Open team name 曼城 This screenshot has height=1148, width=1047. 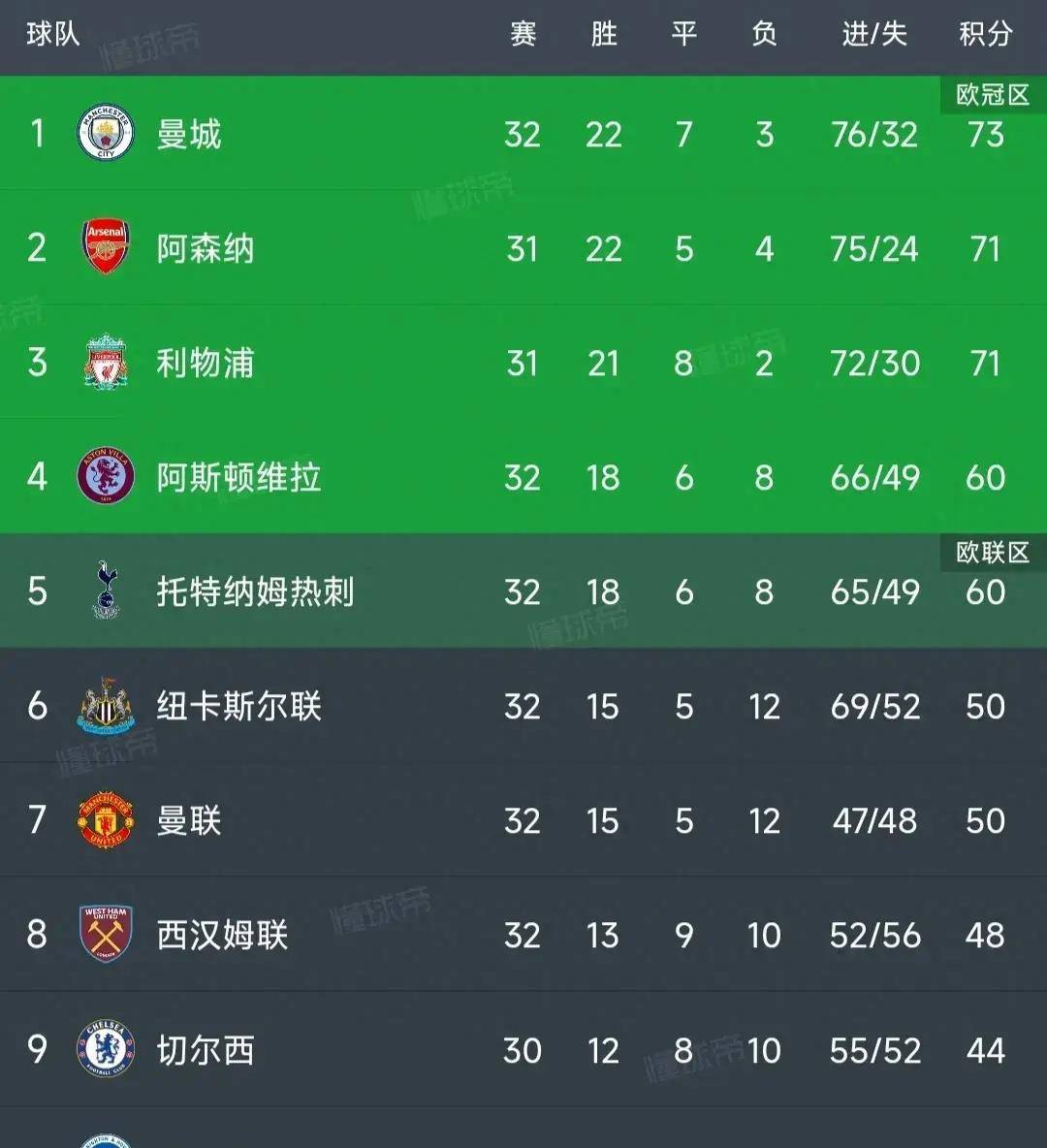pyautogui.click(x=189, y=134)
